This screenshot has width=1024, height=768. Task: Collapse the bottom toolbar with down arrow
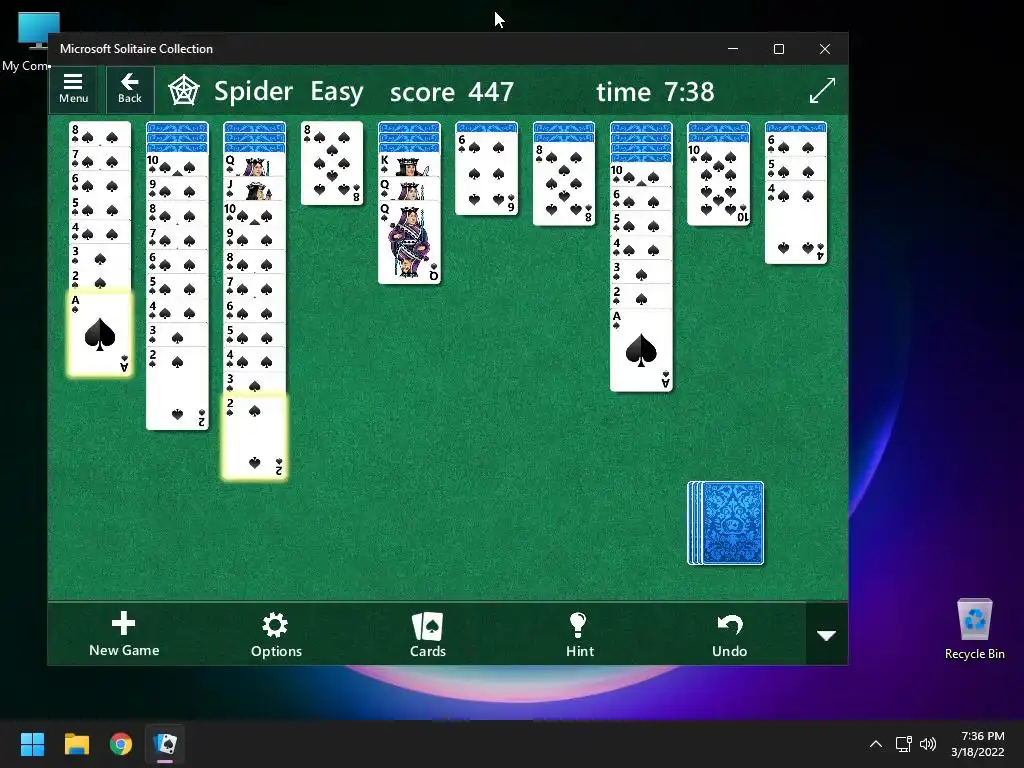pyautogui.click(x=827, y=635)
